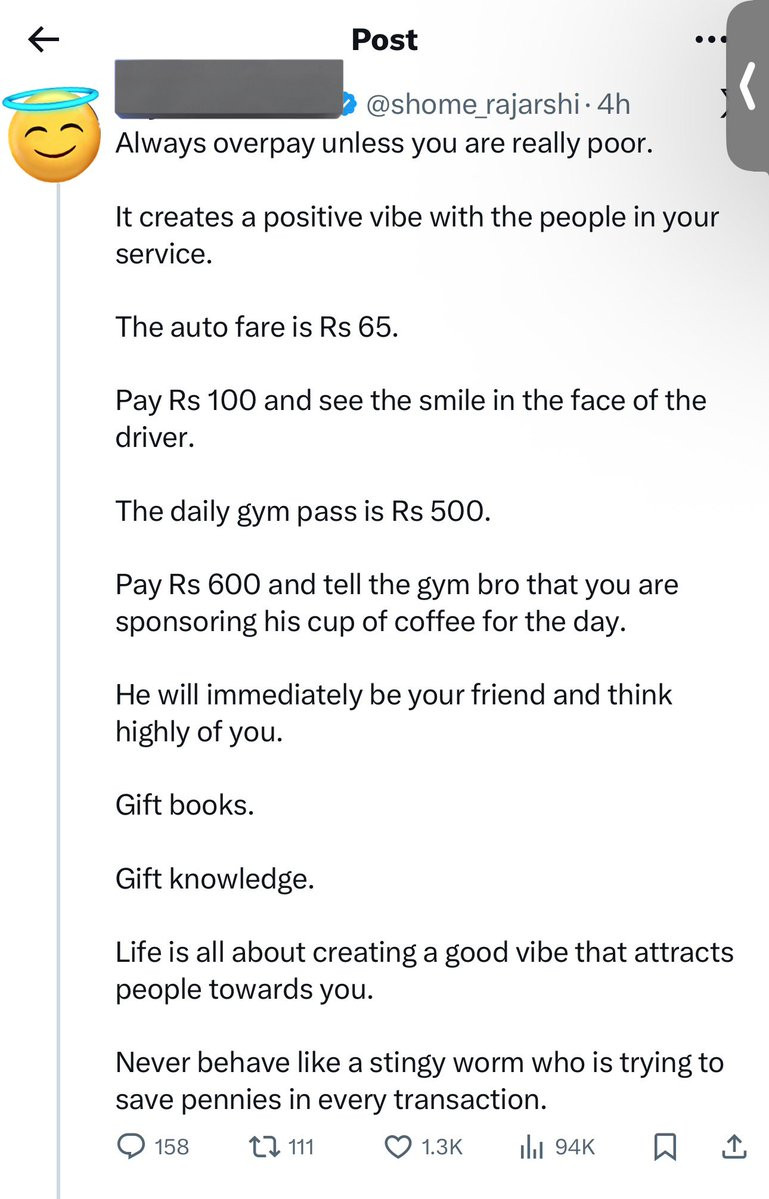This screenshot has width=769, height=1199.
Task: Share the post via upload icon
Action: (x=734, y=1145)
